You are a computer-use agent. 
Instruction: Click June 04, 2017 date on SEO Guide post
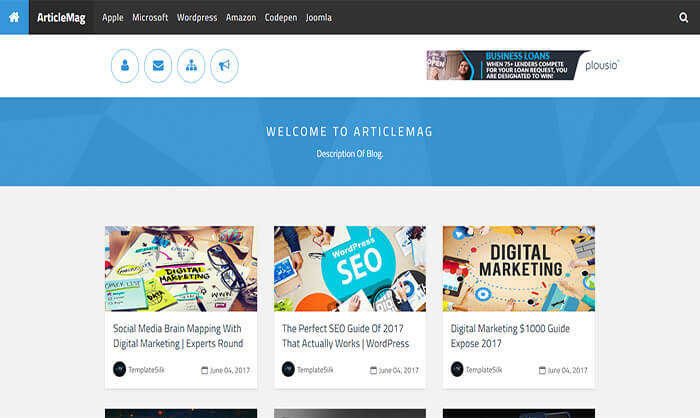399,370
